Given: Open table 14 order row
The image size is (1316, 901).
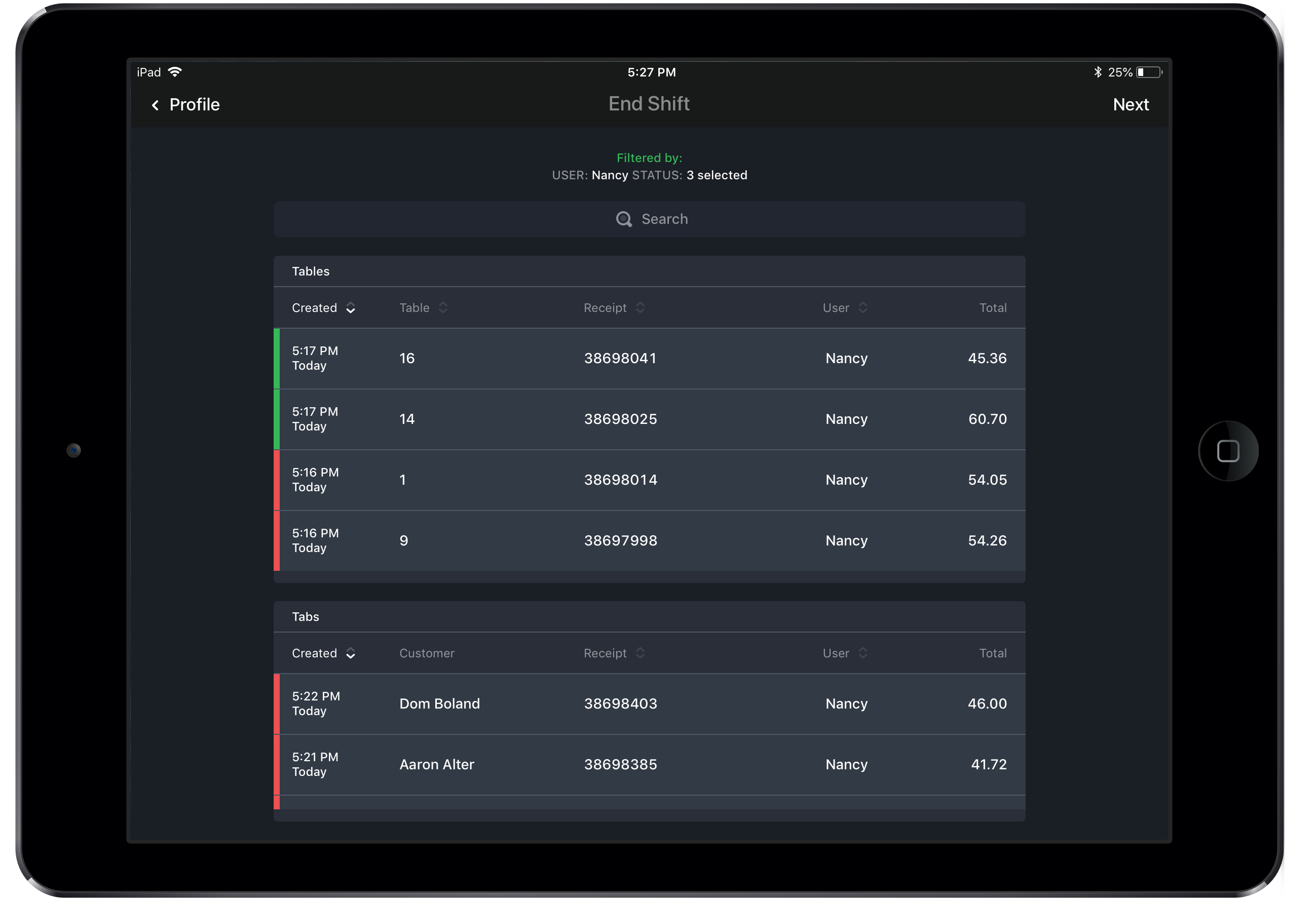Looking at the screenshot, I should point(649,419).
